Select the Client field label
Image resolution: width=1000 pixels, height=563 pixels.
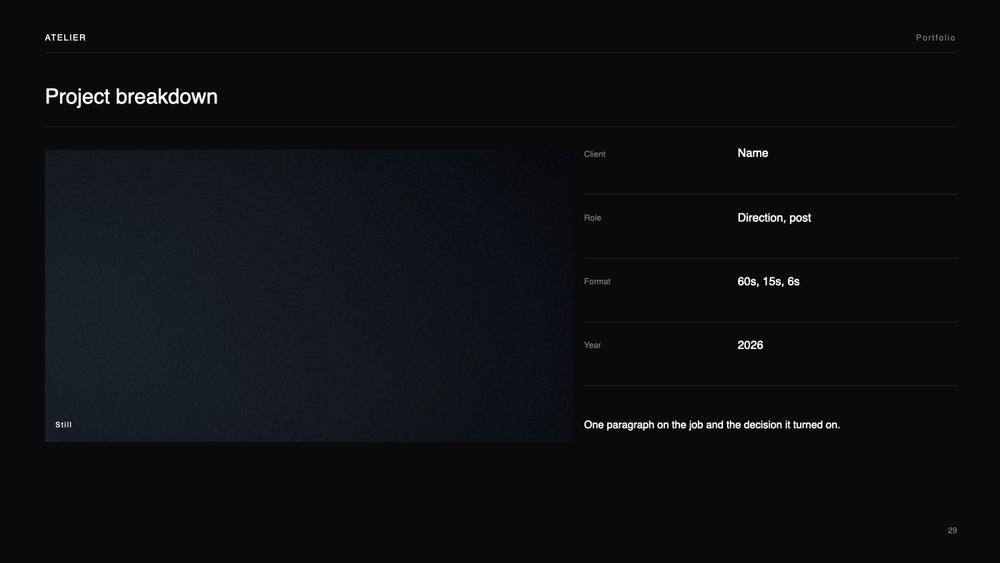[594, 154]
